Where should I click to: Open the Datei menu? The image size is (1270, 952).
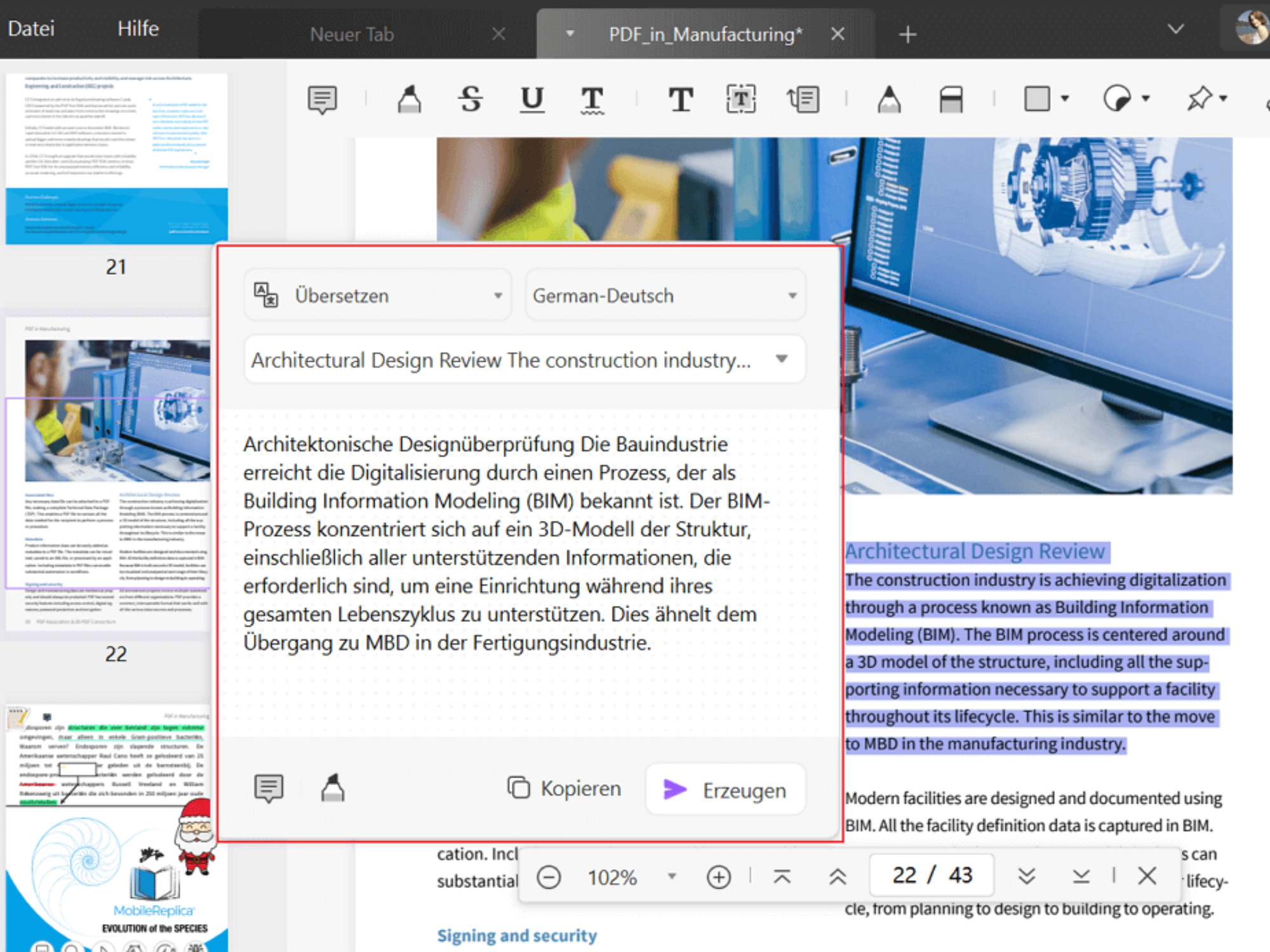tap(31, 29)
